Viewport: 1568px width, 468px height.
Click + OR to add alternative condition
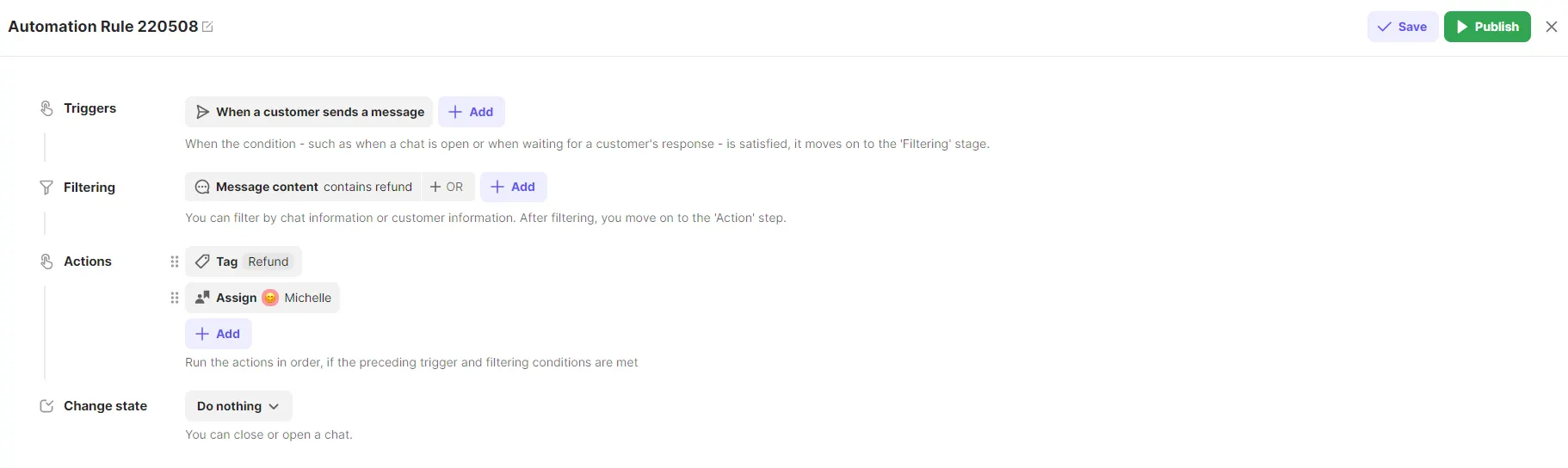[447, 187]
